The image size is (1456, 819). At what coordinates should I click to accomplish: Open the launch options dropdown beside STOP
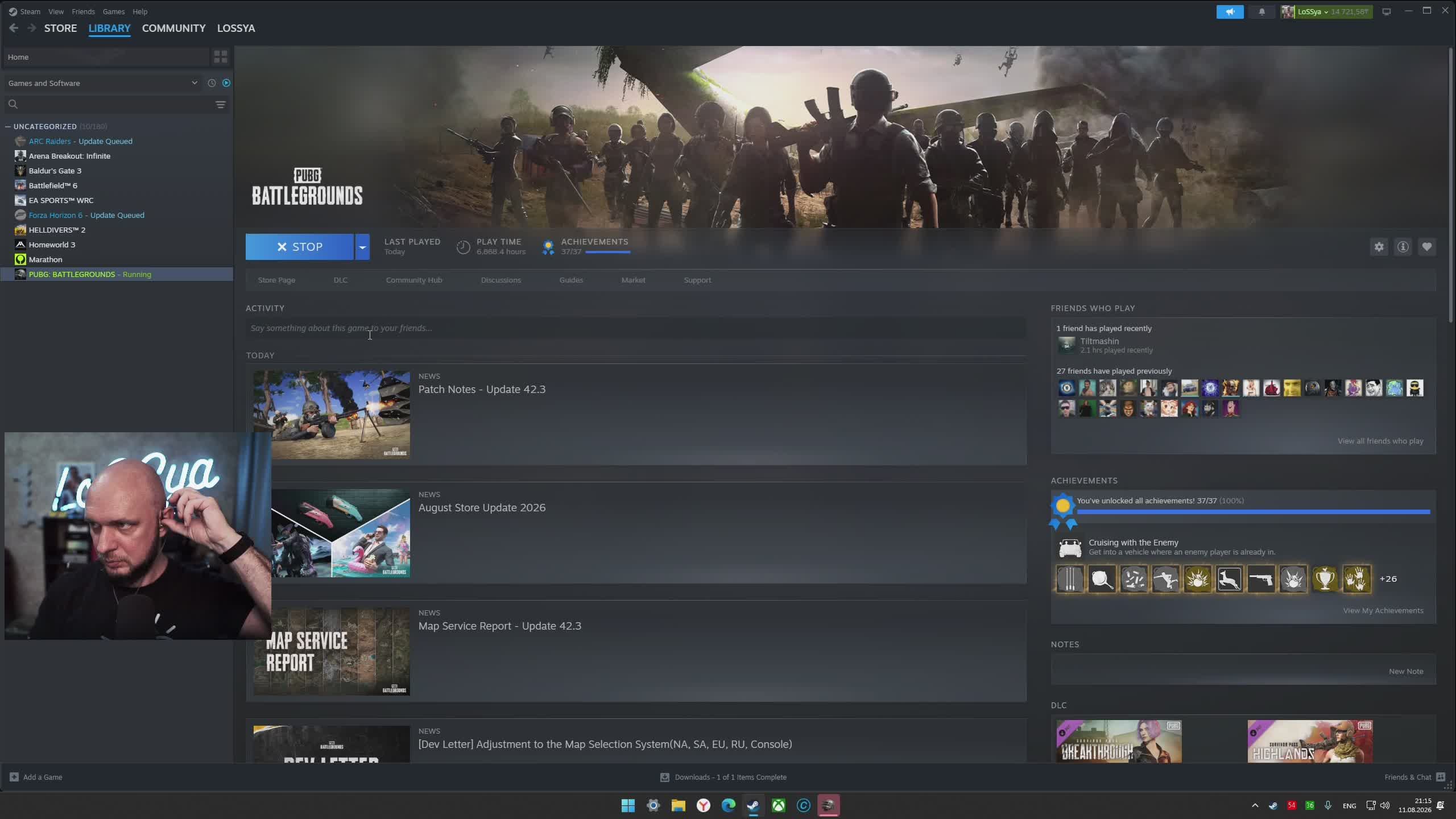tap(362, 247)
